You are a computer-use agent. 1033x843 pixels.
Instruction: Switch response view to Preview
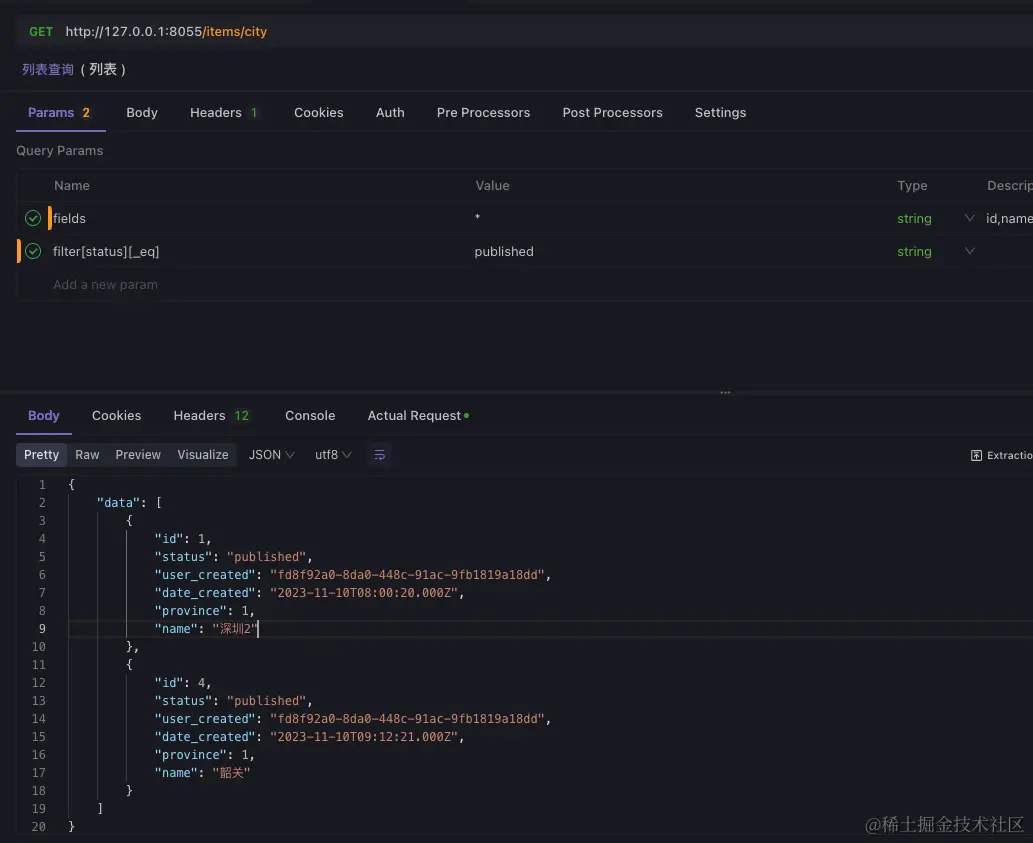point(137,454)
